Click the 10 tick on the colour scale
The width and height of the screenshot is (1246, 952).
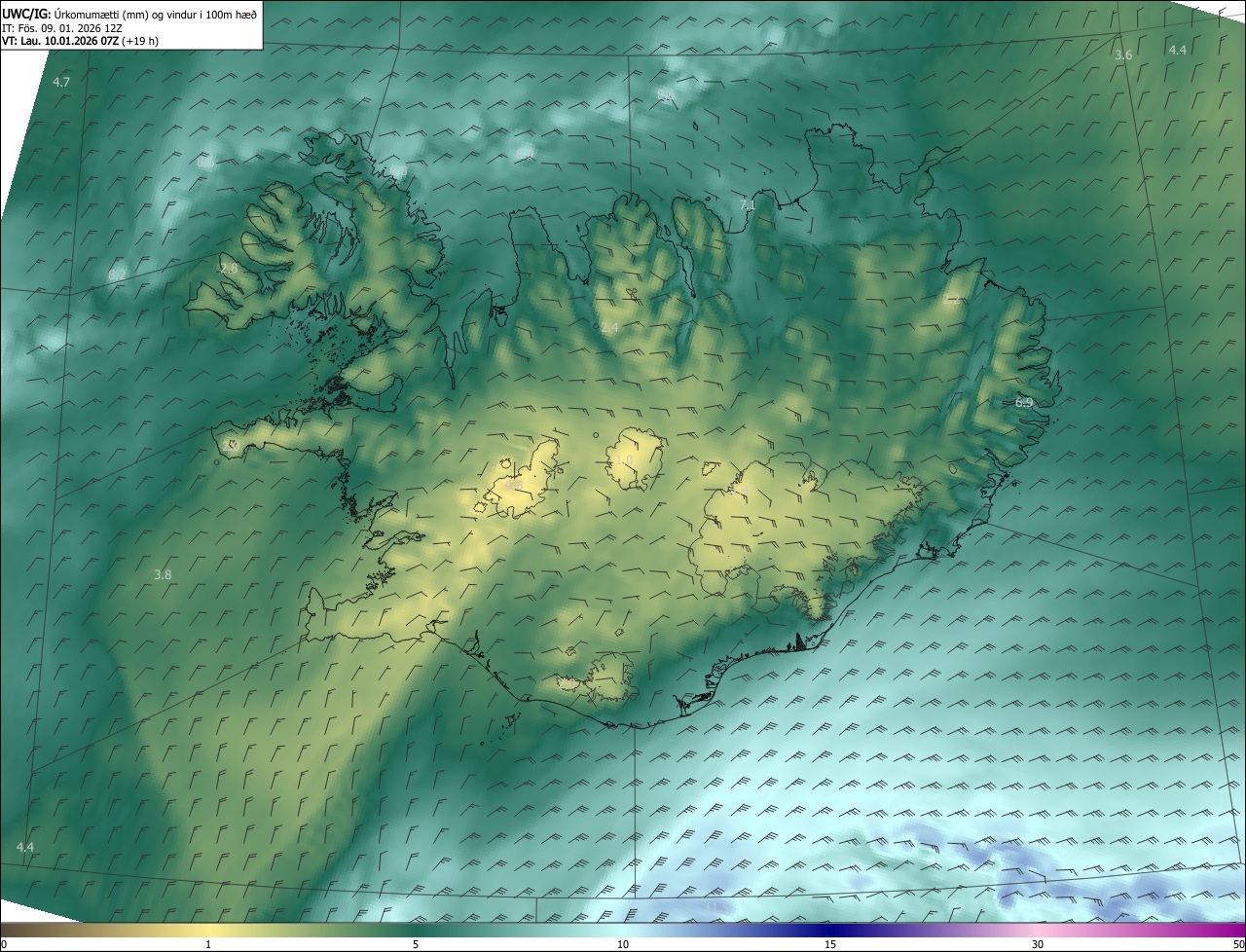[623, 944]
